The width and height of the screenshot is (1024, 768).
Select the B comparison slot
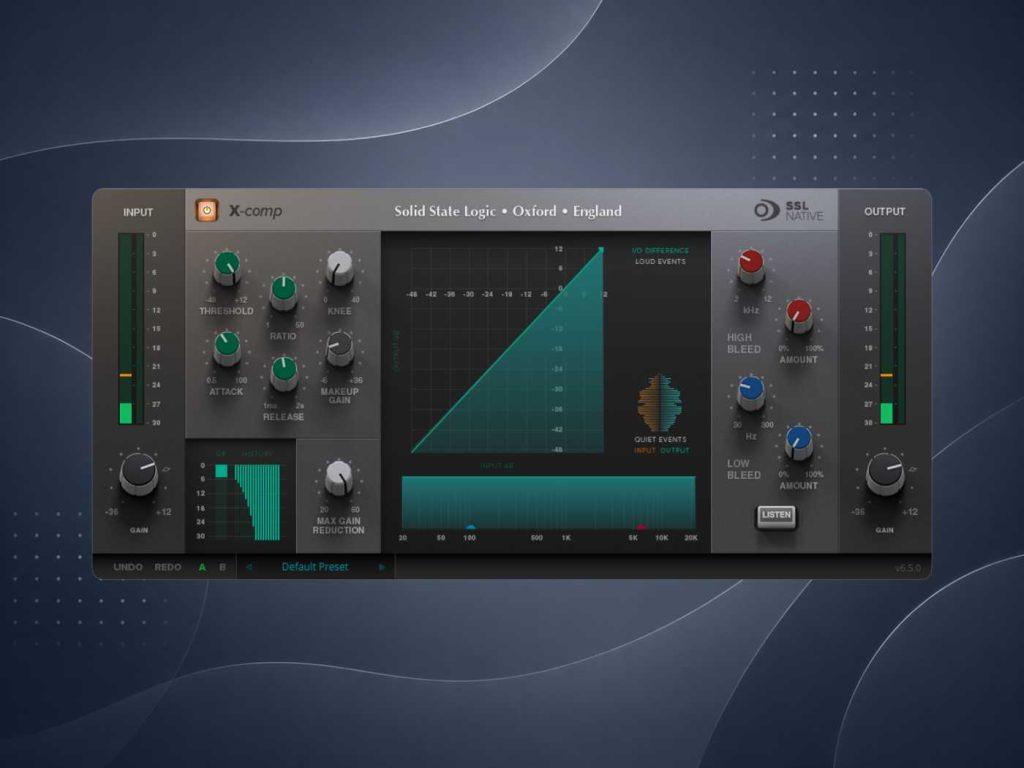pos(223,567)
